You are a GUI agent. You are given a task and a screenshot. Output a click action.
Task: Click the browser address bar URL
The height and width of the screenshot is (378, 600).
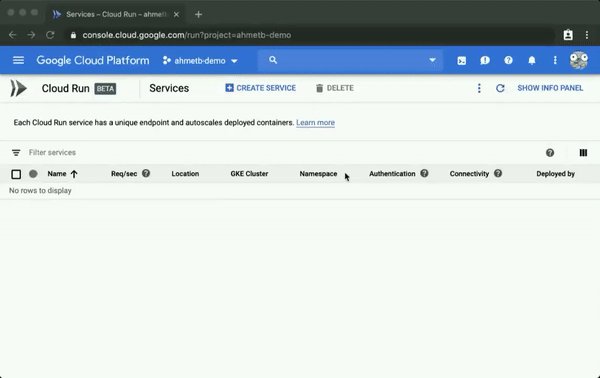(187, 35)
